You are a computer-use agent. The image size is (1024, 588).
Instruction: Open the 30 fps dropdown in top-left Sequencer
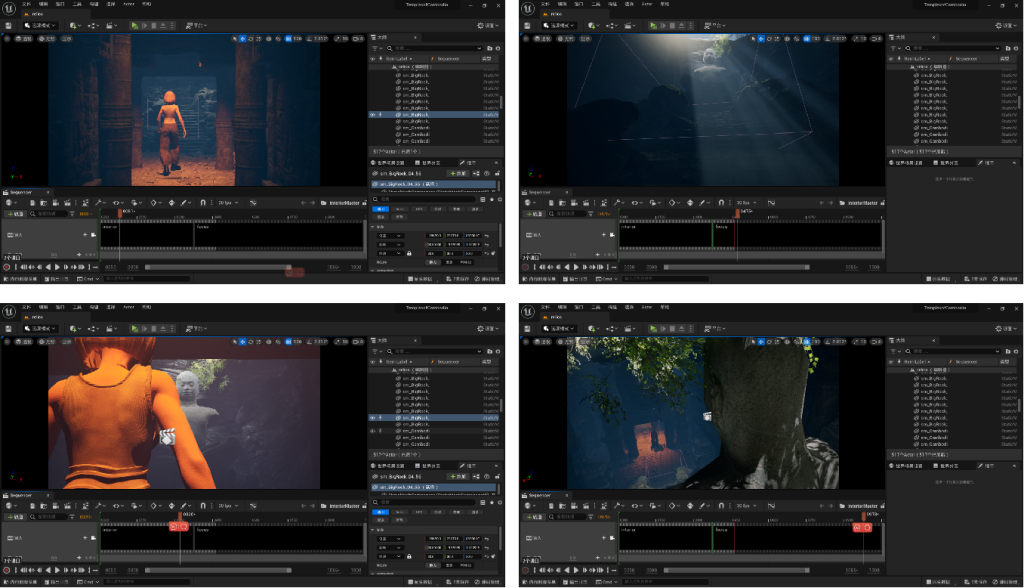tap(227, 202)
